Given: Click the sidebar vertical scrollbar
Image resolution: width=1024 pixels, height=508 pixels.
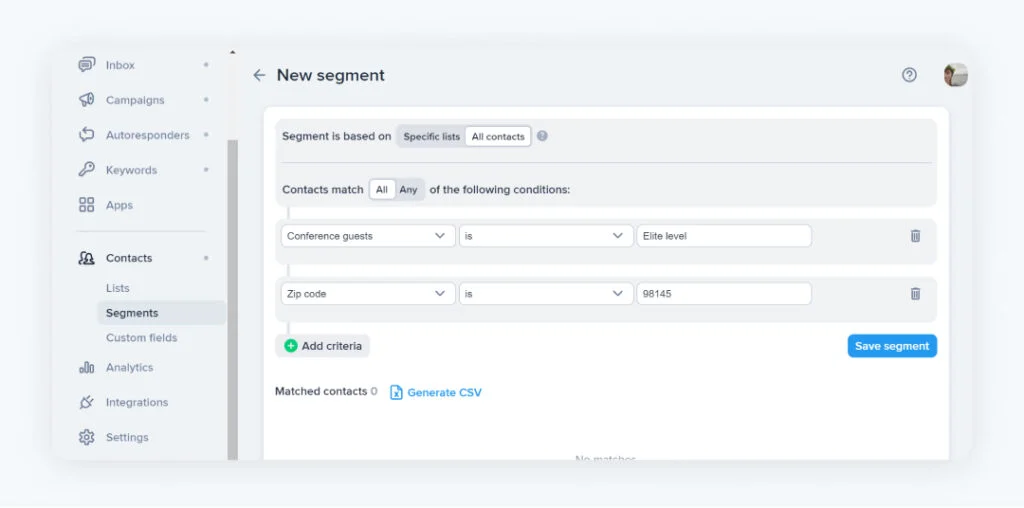Looking at the screenshot, I should (233, 300).
